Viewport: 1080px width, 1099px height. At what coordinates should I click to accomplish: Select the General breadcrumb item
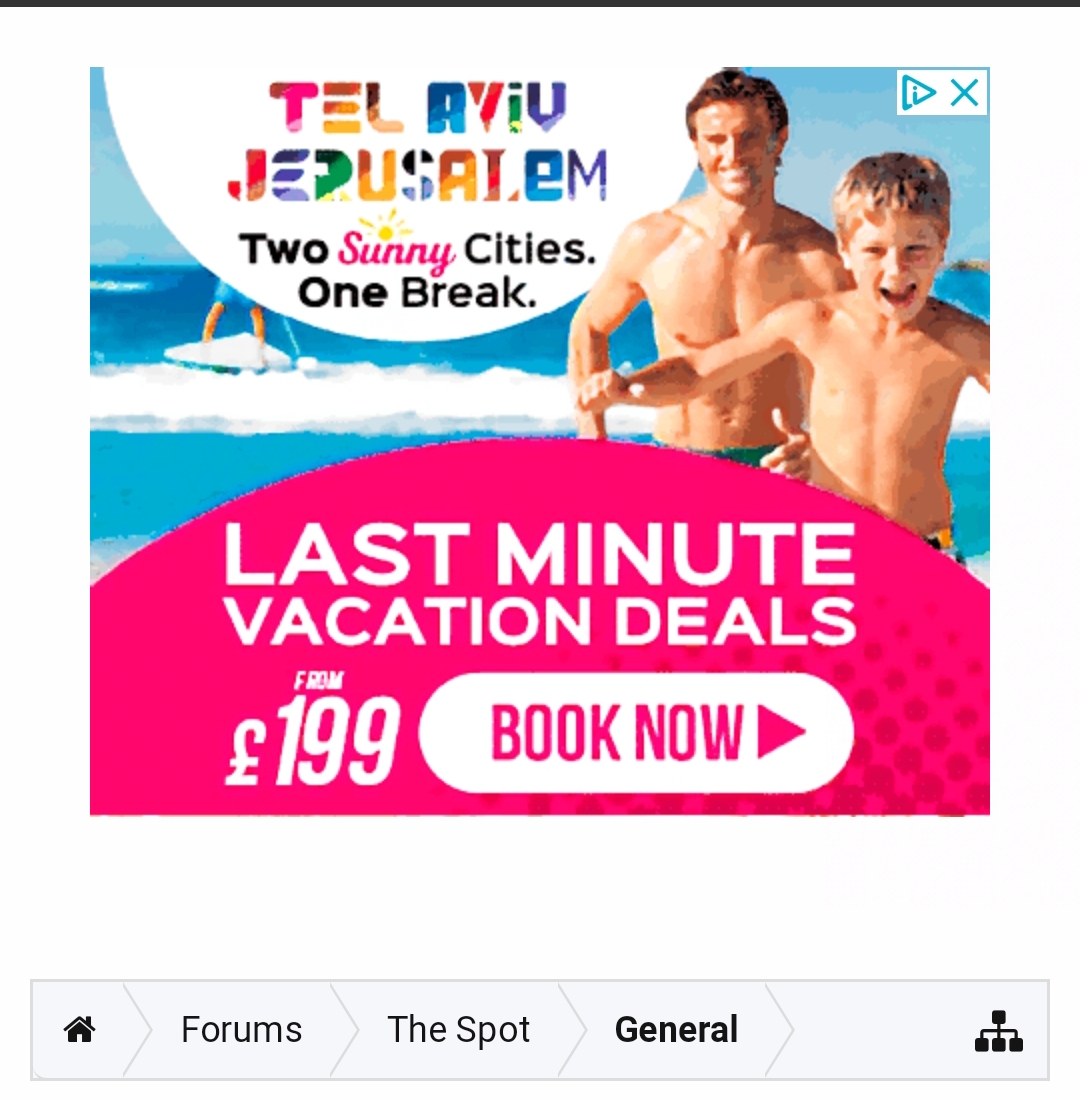[x=676, y=1030]
